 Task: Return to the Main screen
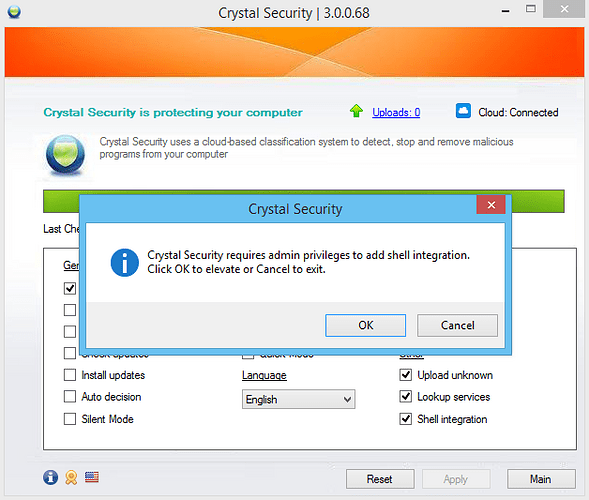pos(541,479)
